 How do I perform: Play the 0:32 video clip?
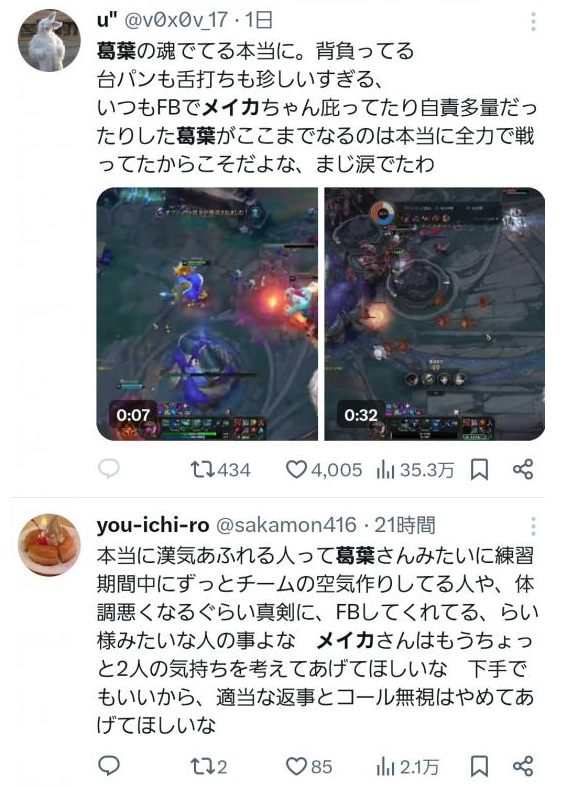(434, 314)
